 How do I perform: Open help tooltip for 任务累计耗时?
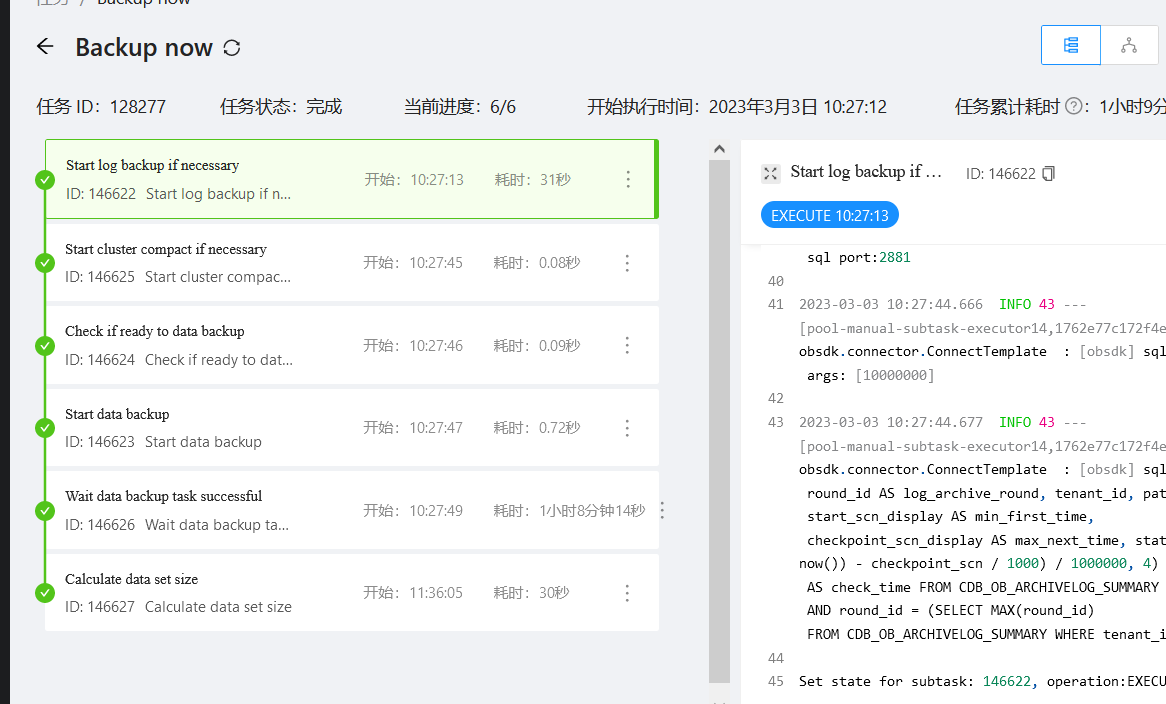[1073, 106]
